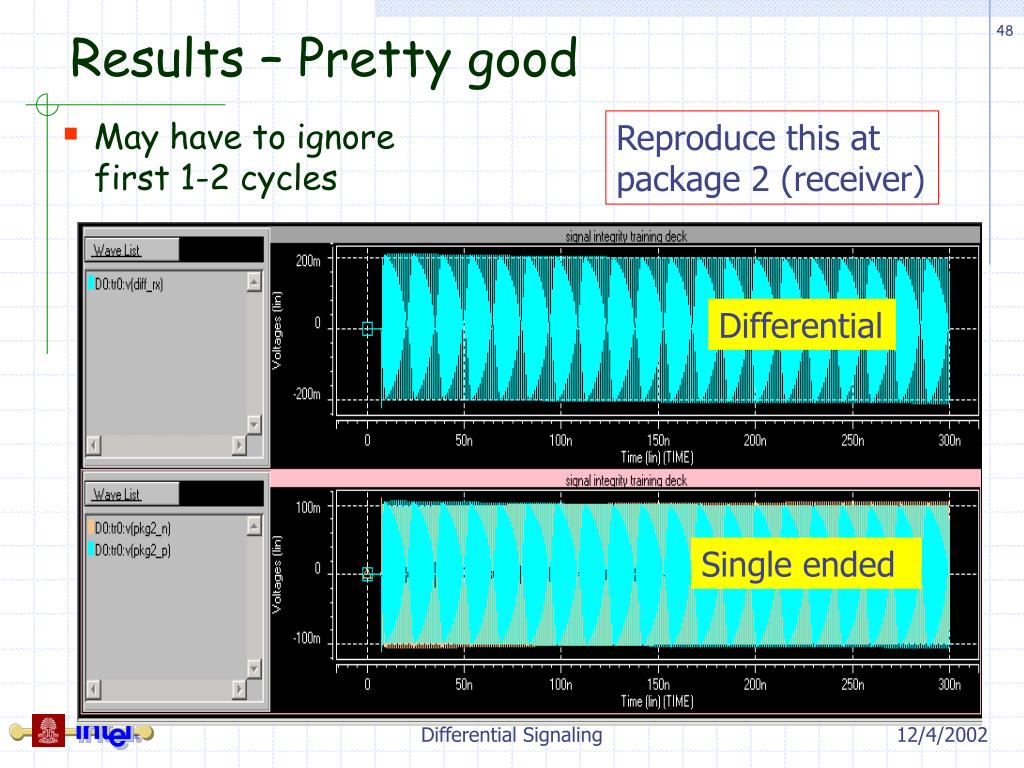Click the cursor marker on differential plot
The image size is (1024, 768).
pos(367,329)
